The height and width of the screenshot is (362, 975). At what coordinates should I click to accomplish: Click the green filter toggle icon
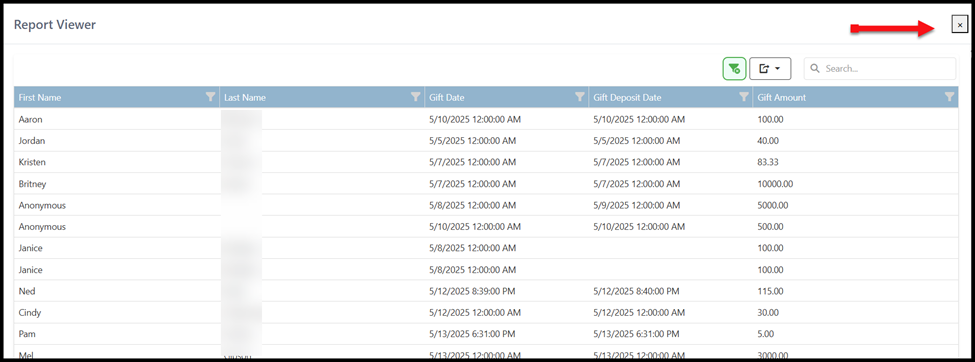pyautogui.click(x=734, y=68)
